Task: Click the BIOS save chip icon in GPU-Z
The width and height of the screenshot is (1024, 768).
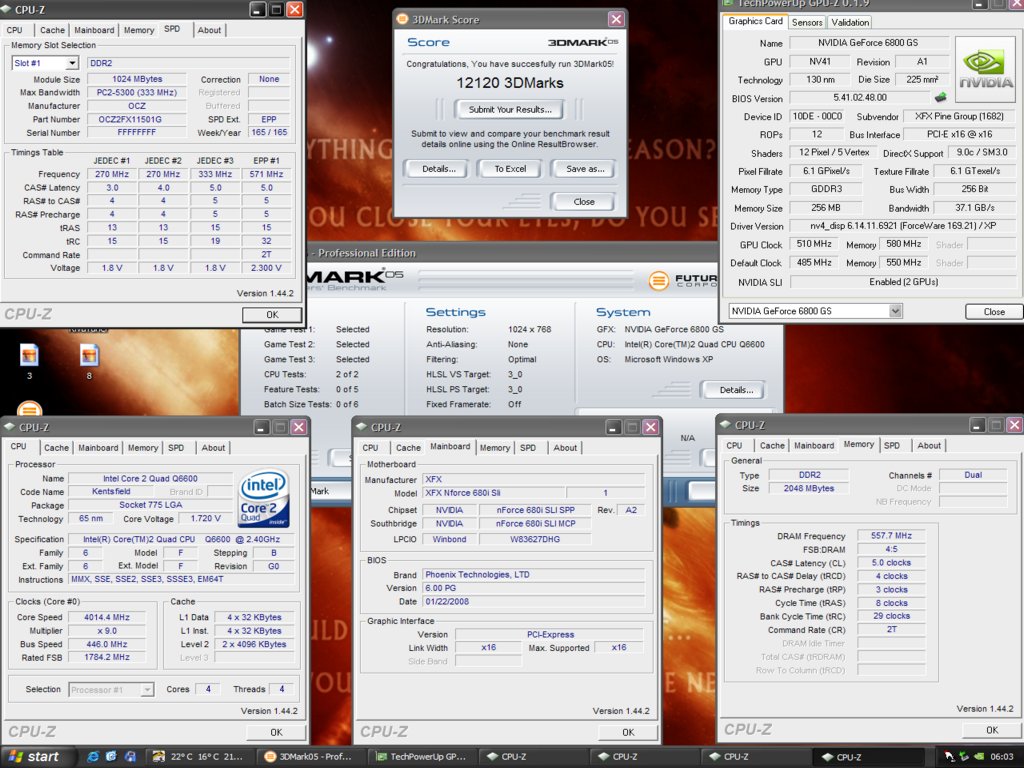Action: pos(940,98)
